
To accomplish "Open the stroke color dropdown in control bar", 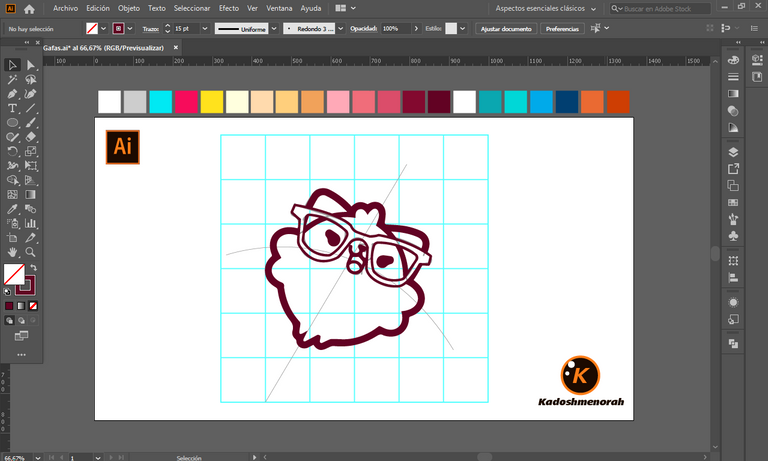I will click(130, 28).
